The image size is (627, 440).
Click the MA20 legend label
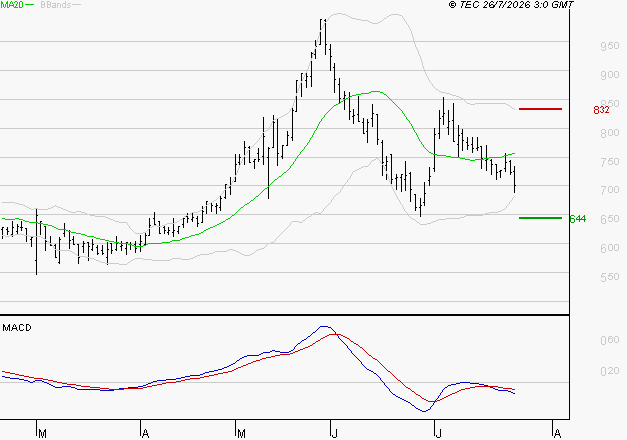click(x=12, y=5)
